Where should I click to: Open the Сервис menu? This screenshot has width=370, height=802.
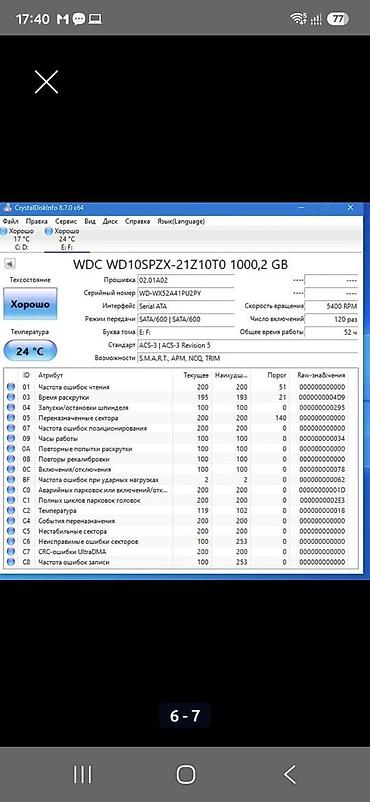tap(66, 221)
